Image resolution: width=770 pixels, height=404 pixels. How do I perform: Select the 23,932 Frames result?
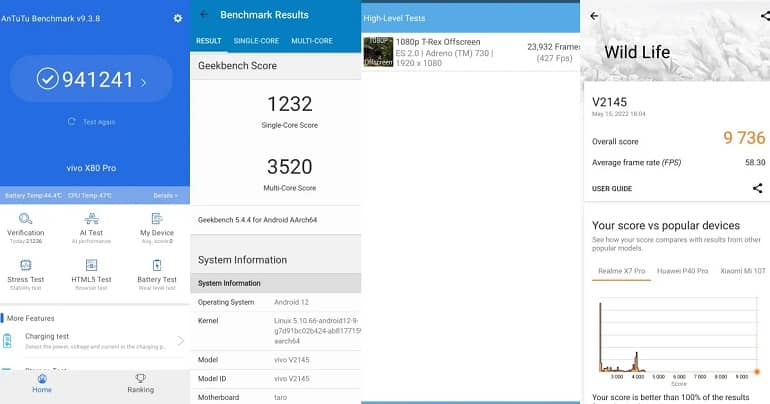(553, 47)
